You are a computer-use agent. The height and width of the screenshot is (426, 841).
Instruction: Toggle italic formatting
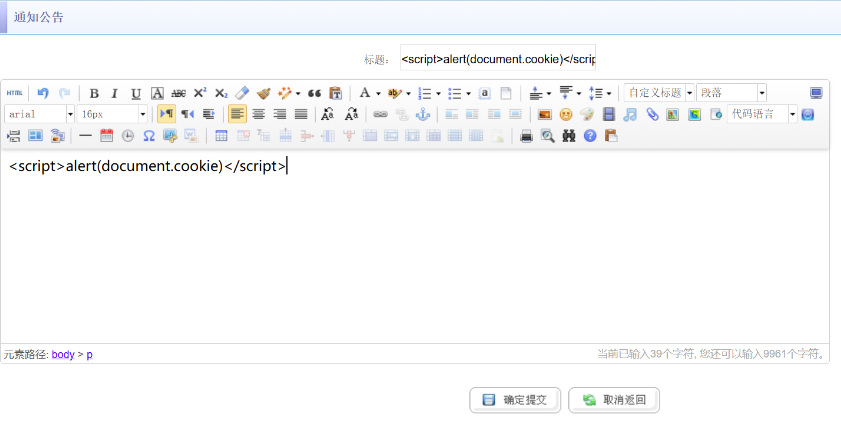(x=114, y=93)
